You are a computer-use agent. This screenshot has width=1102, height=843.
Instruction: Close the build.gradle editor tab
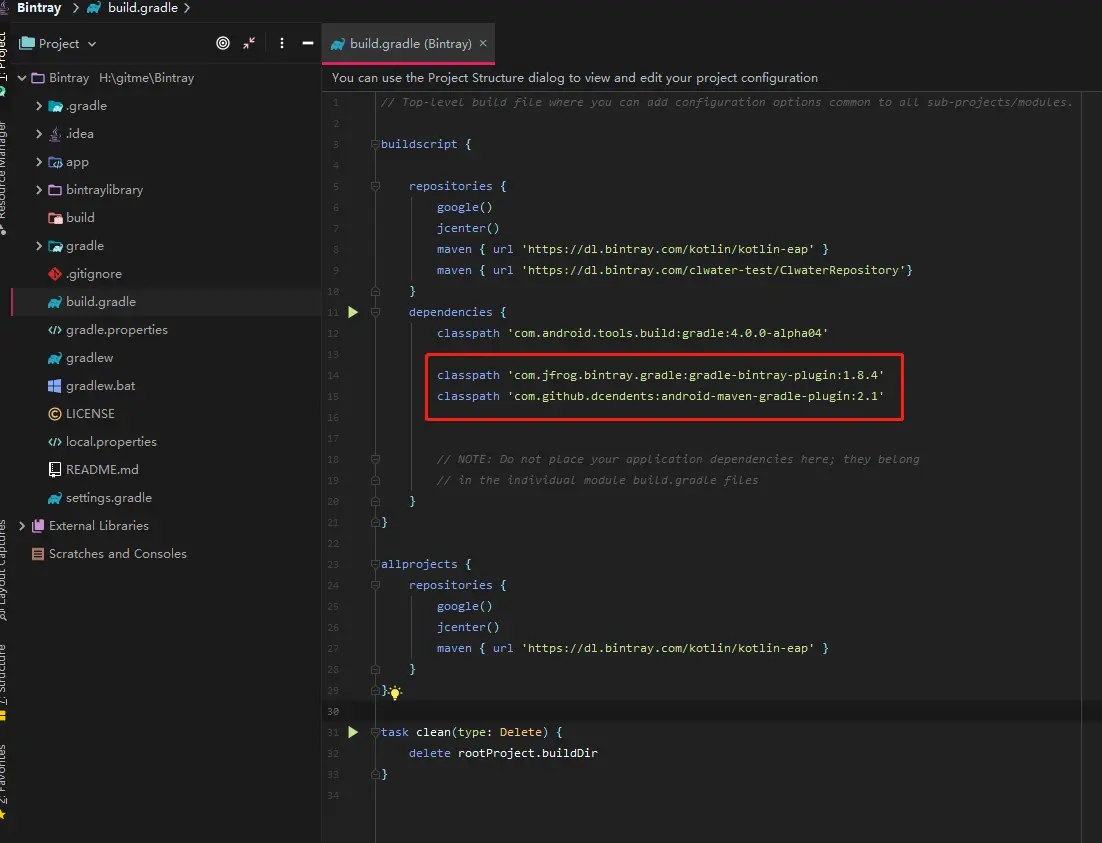(x=483, y=44)
